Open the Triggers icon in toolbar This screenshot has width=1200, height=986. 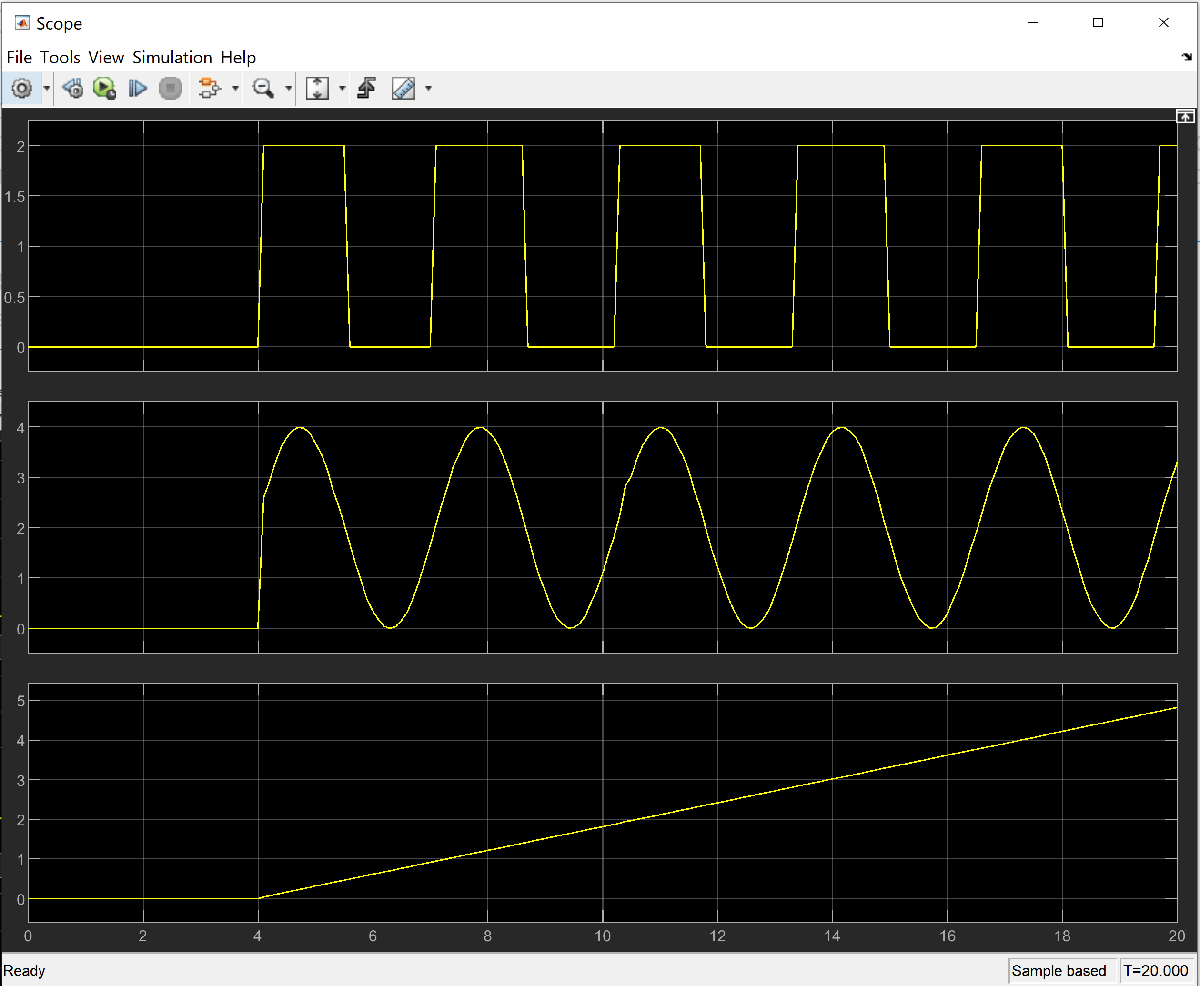pos(366,89)
